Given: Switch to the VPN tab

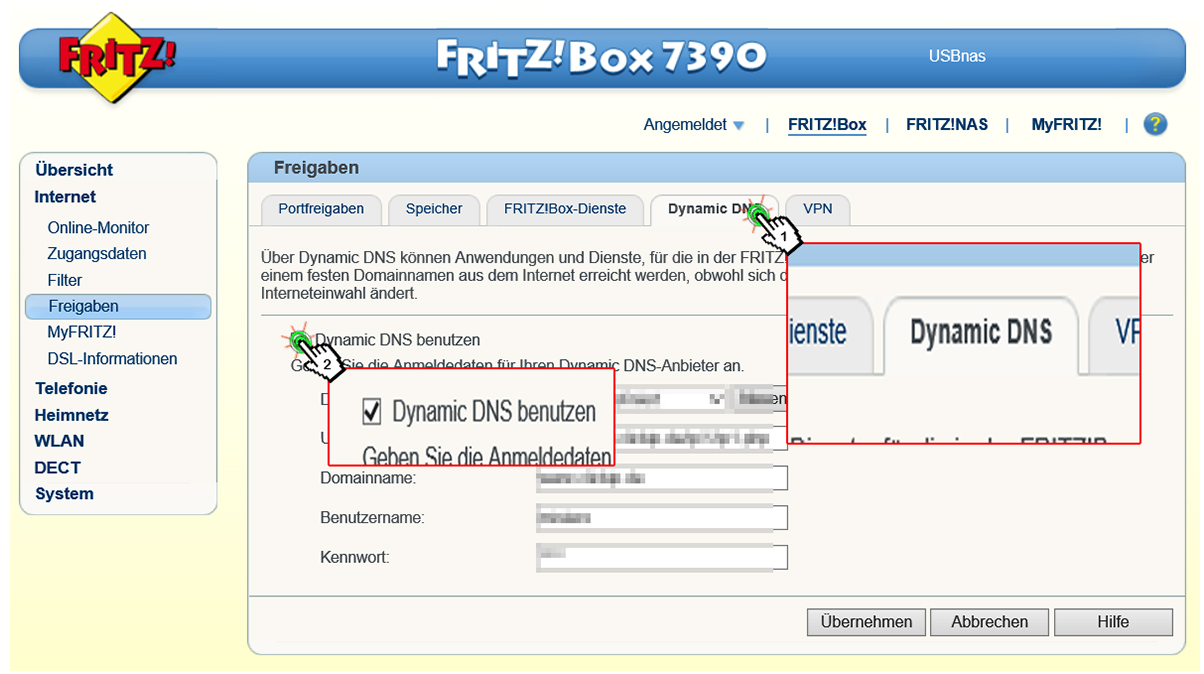Looking at the screenshot, I should 818,210.
